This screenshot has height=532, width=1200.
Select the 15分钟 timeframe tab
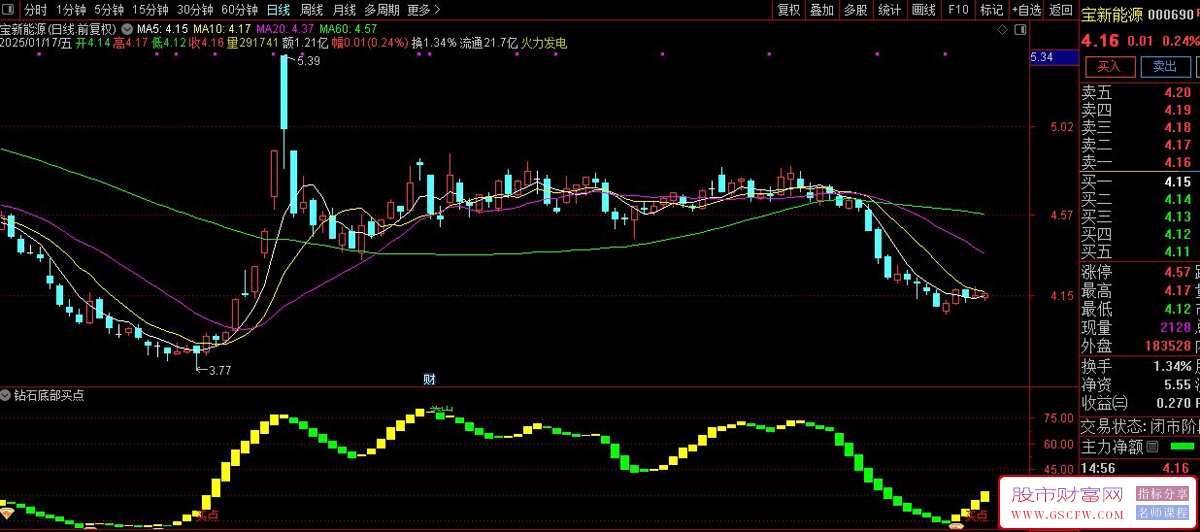pos(150,9)
